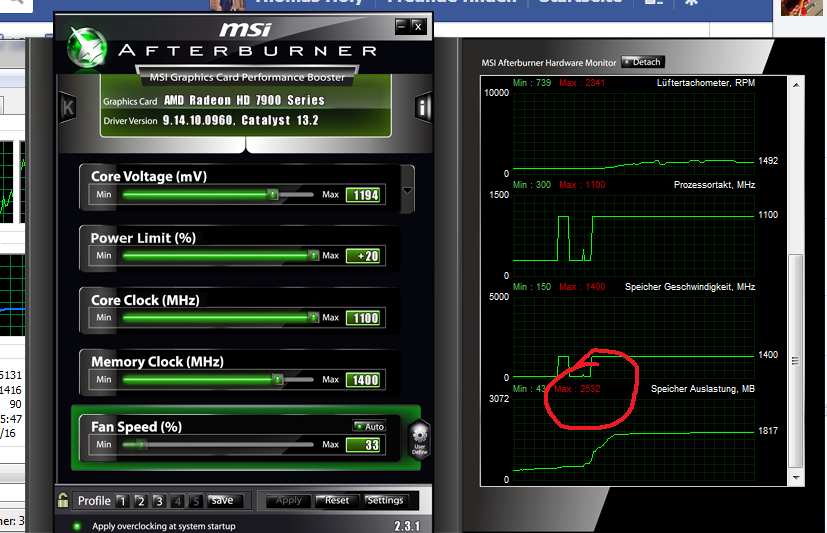Click the hardware monitor scroll down arrow

point(796,478)
